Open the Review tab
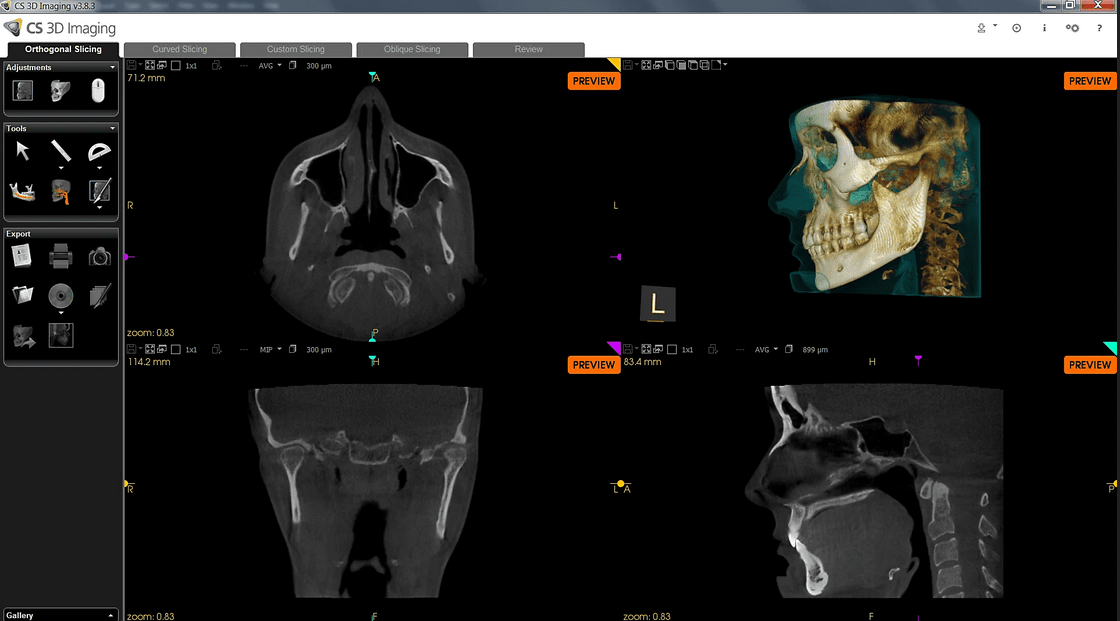 click(528, 48)
